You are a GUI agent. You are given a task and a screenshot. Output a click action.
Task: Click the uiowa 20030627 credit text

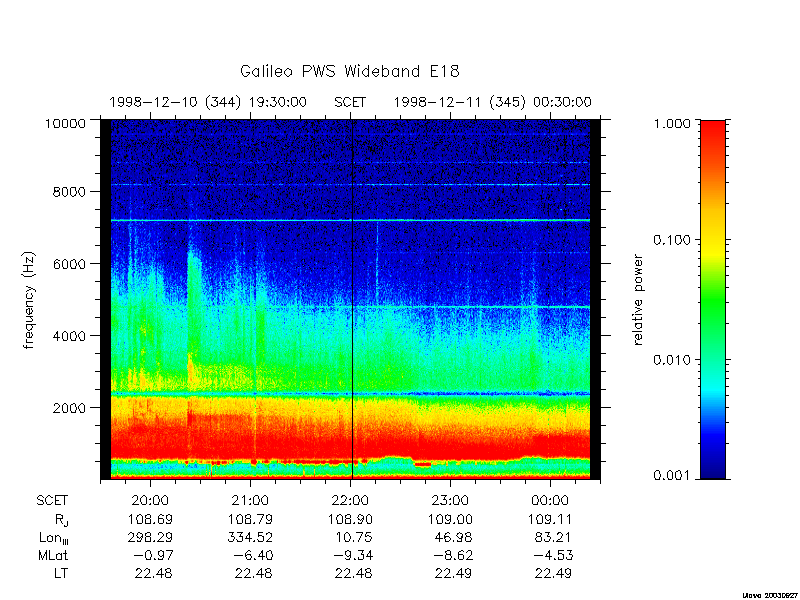[771, 595]
